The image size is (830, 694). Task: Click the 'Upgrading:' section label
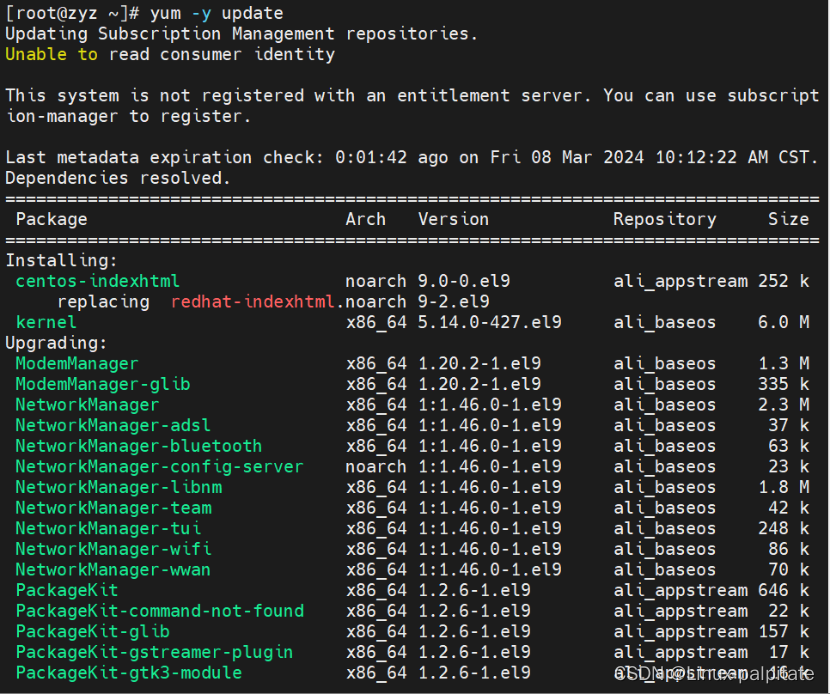pyautogui.click(x=56, y=344)
